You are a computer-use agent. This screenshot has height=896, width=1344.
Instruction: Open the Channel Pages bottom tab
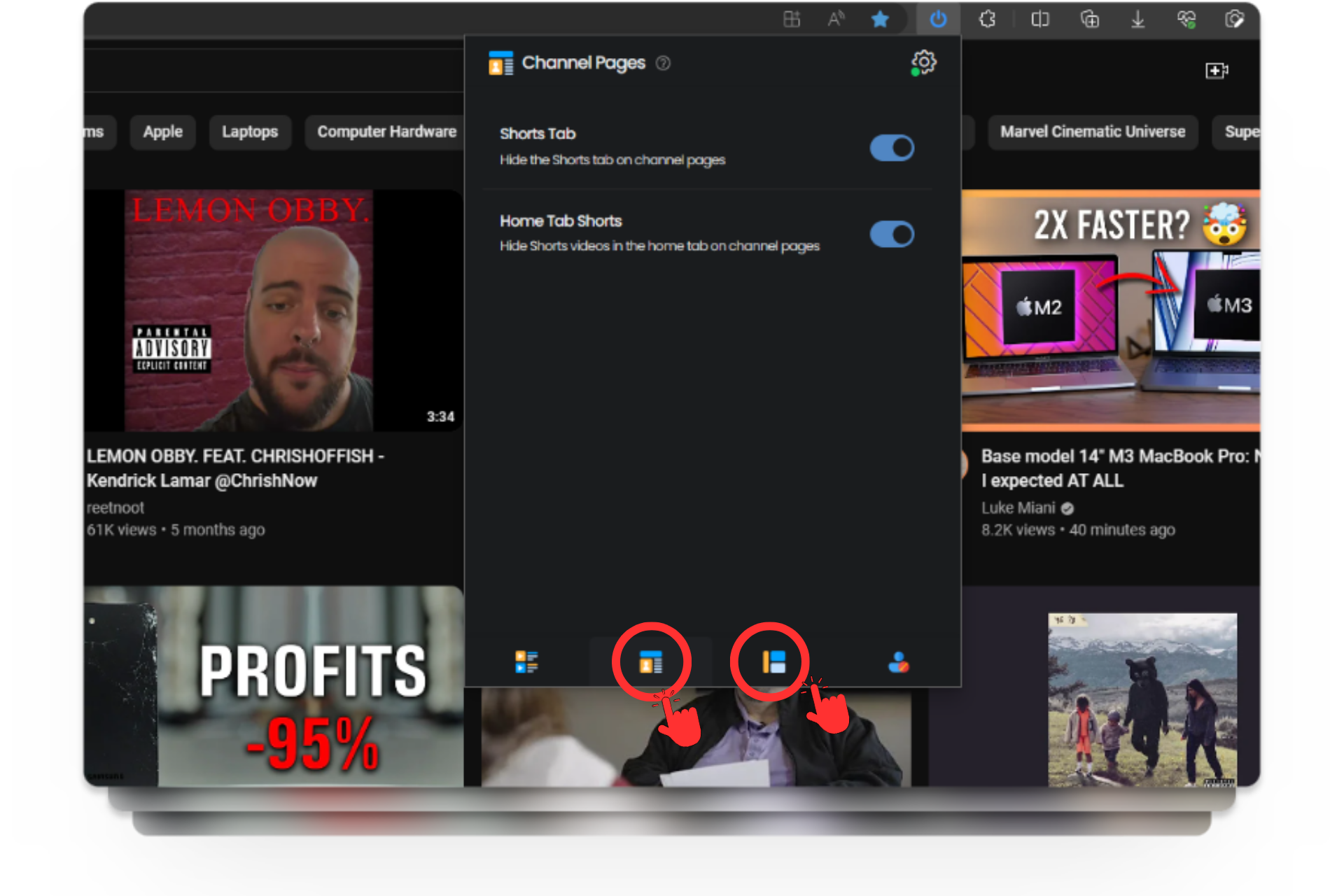(x=650, y=661)
